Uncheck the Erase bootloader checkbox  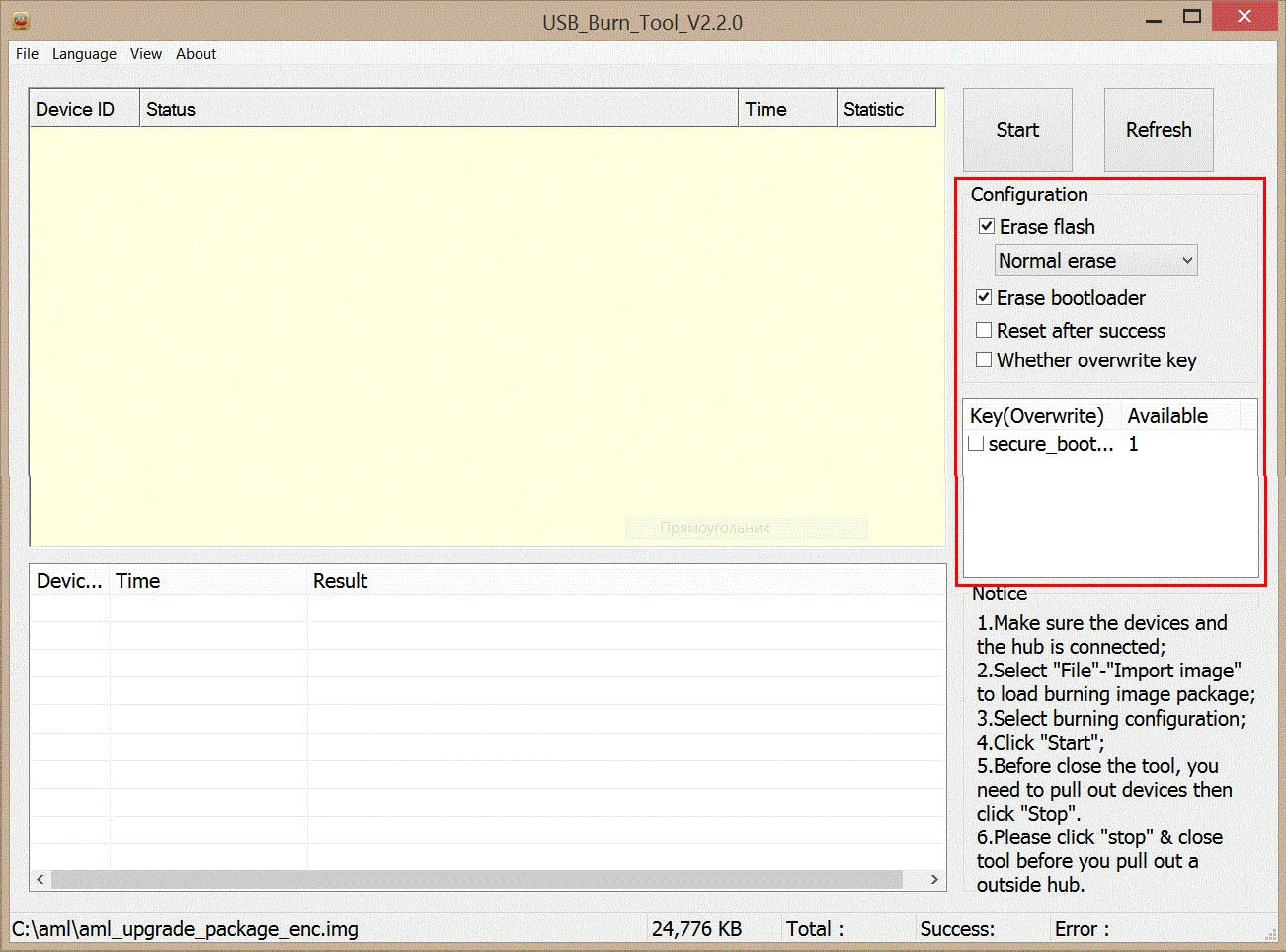tap(984, 297)
